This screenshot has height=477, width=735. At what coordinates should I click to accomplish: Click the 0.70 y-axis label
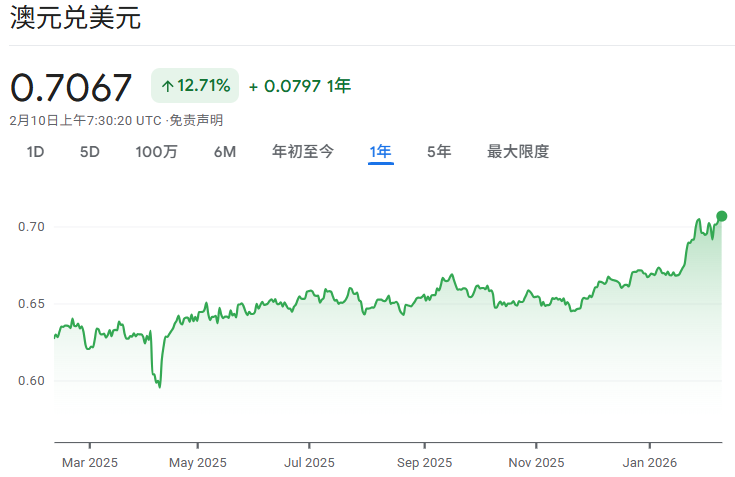tap(31, 227)
